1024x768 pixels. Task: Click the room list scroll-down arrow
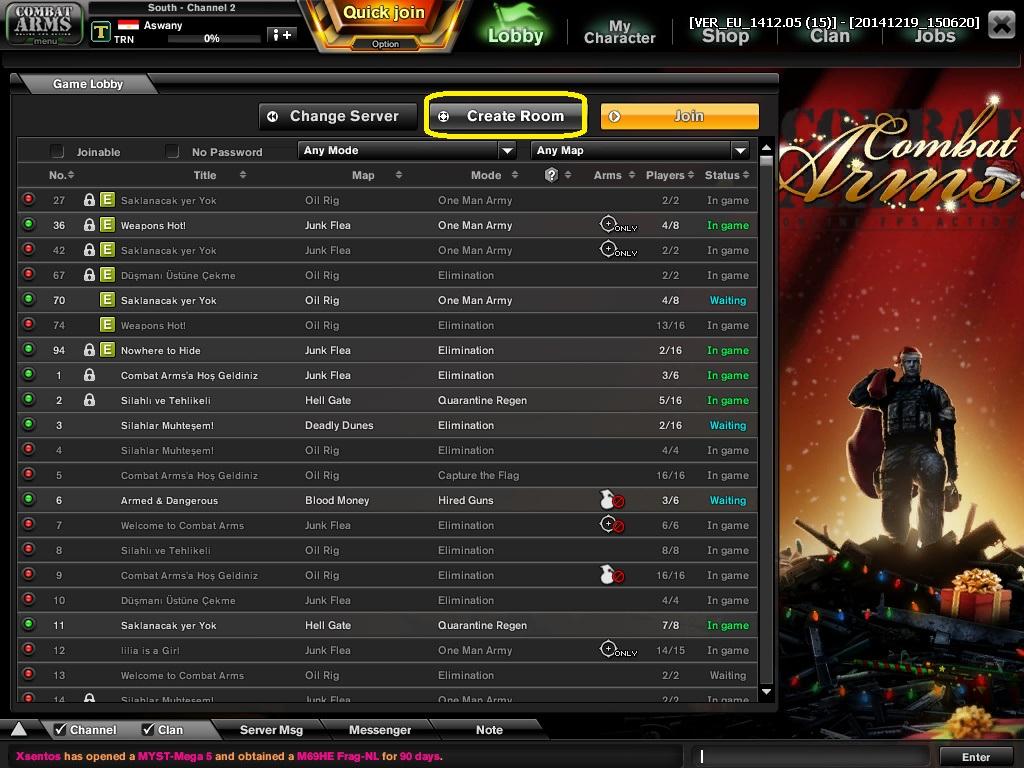767,692
